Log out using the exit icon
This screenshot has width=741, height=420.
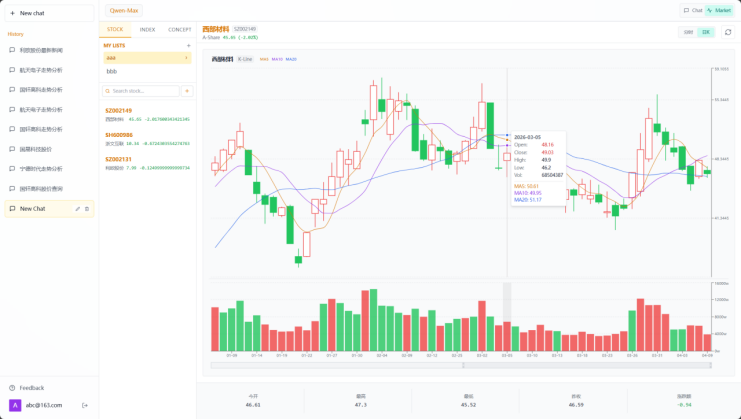[85, 405]
